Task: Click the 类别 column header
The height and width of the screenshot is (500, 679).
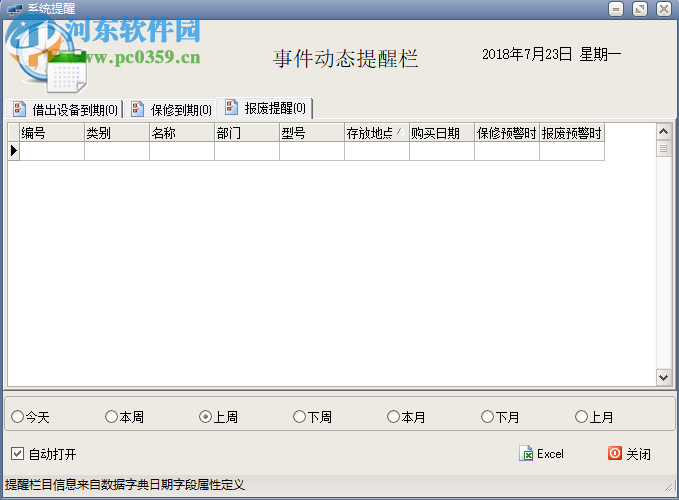Action: [117, 132]
